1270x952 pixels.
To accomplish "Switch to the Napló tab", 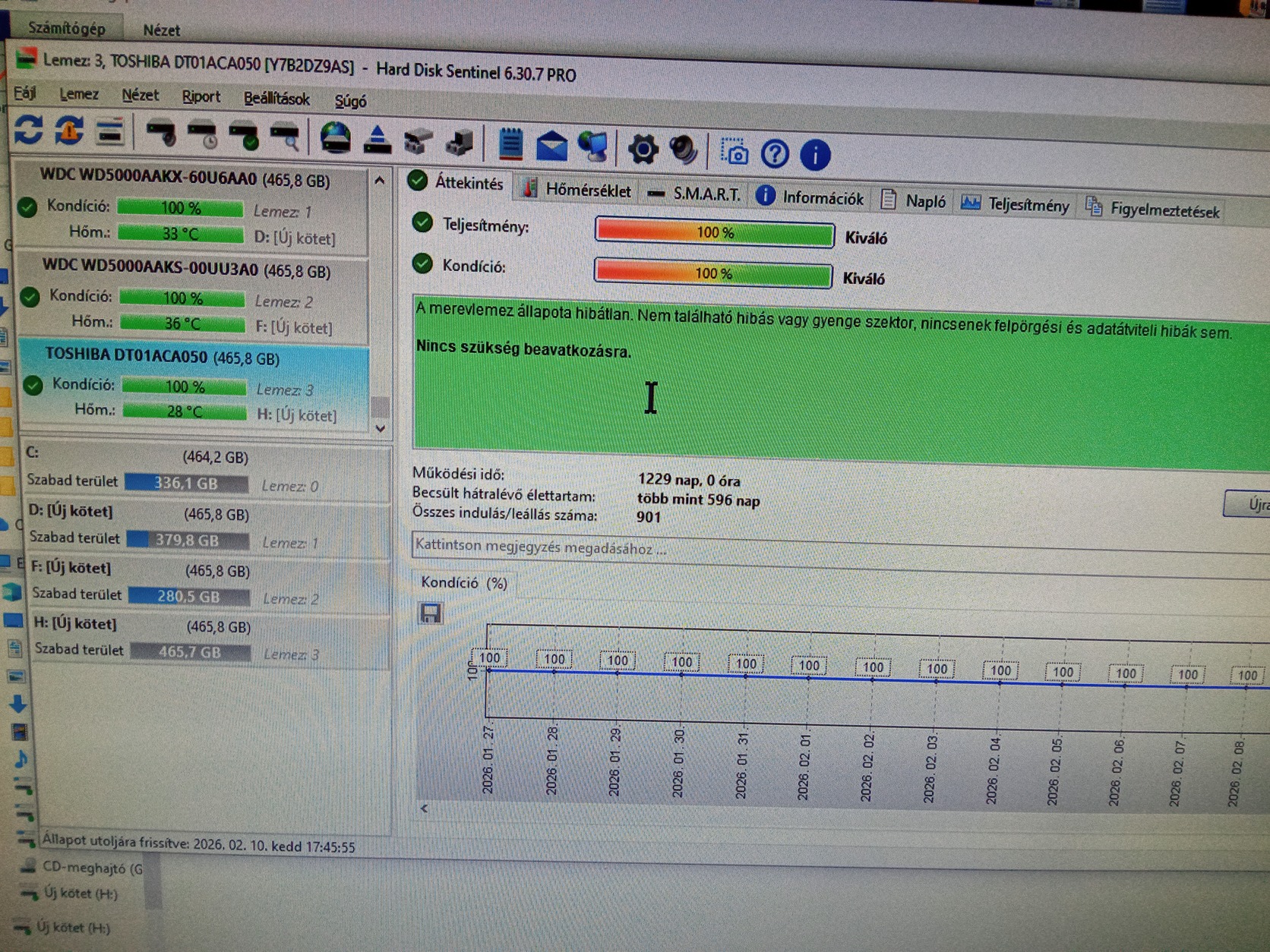I will point(913,200).
